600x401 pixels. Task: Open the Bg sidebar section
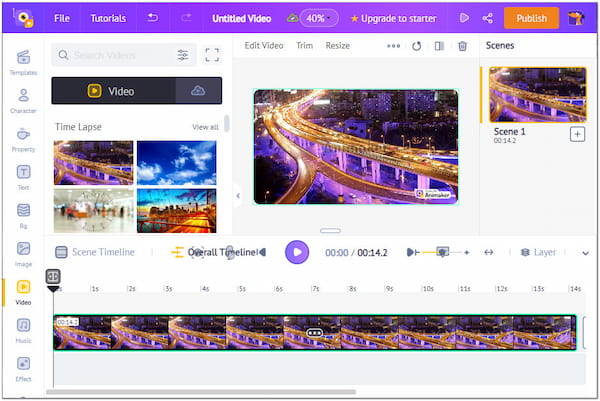[x=23, y=215]
